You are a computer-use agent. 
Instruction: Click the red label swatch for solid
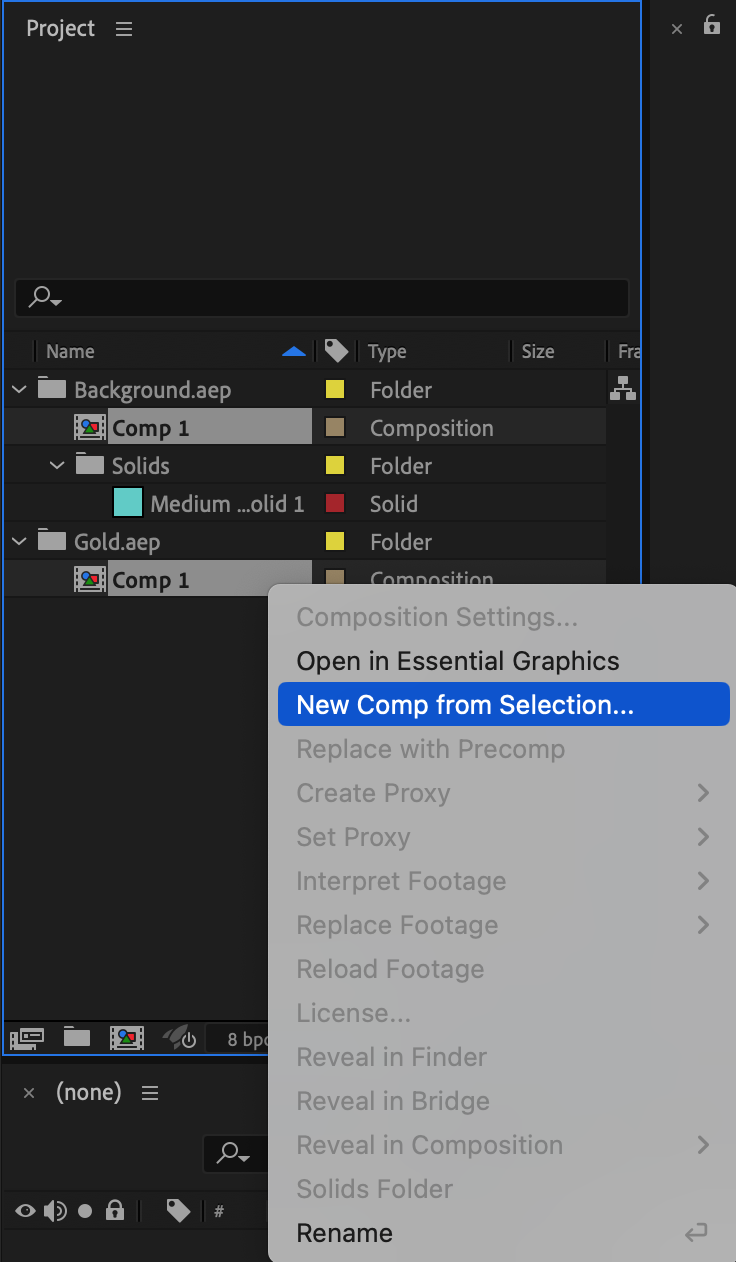[335, 504]
